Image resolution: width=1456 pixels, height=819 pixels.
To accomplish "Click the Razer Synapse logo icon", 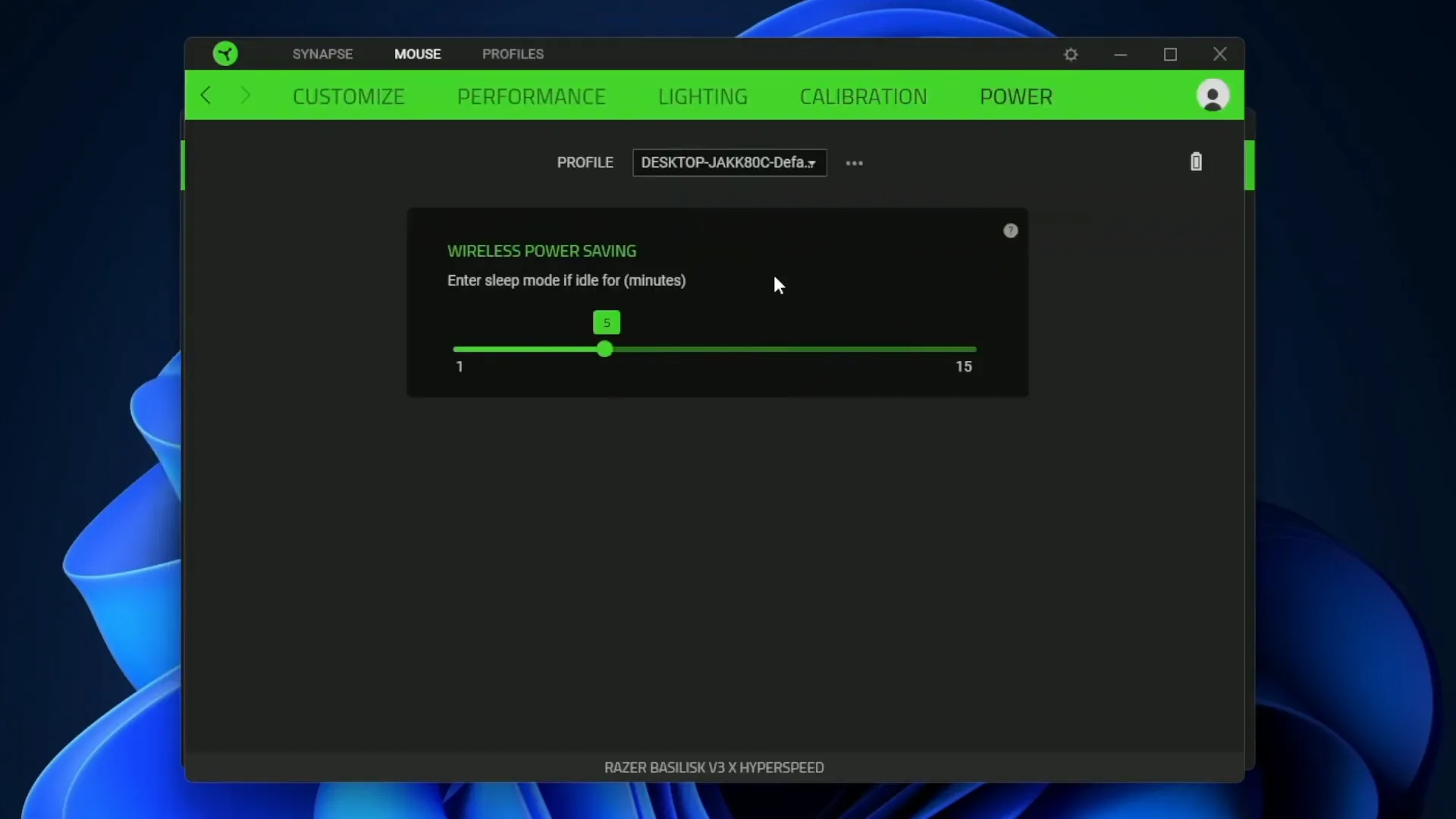I will point(225,54).
